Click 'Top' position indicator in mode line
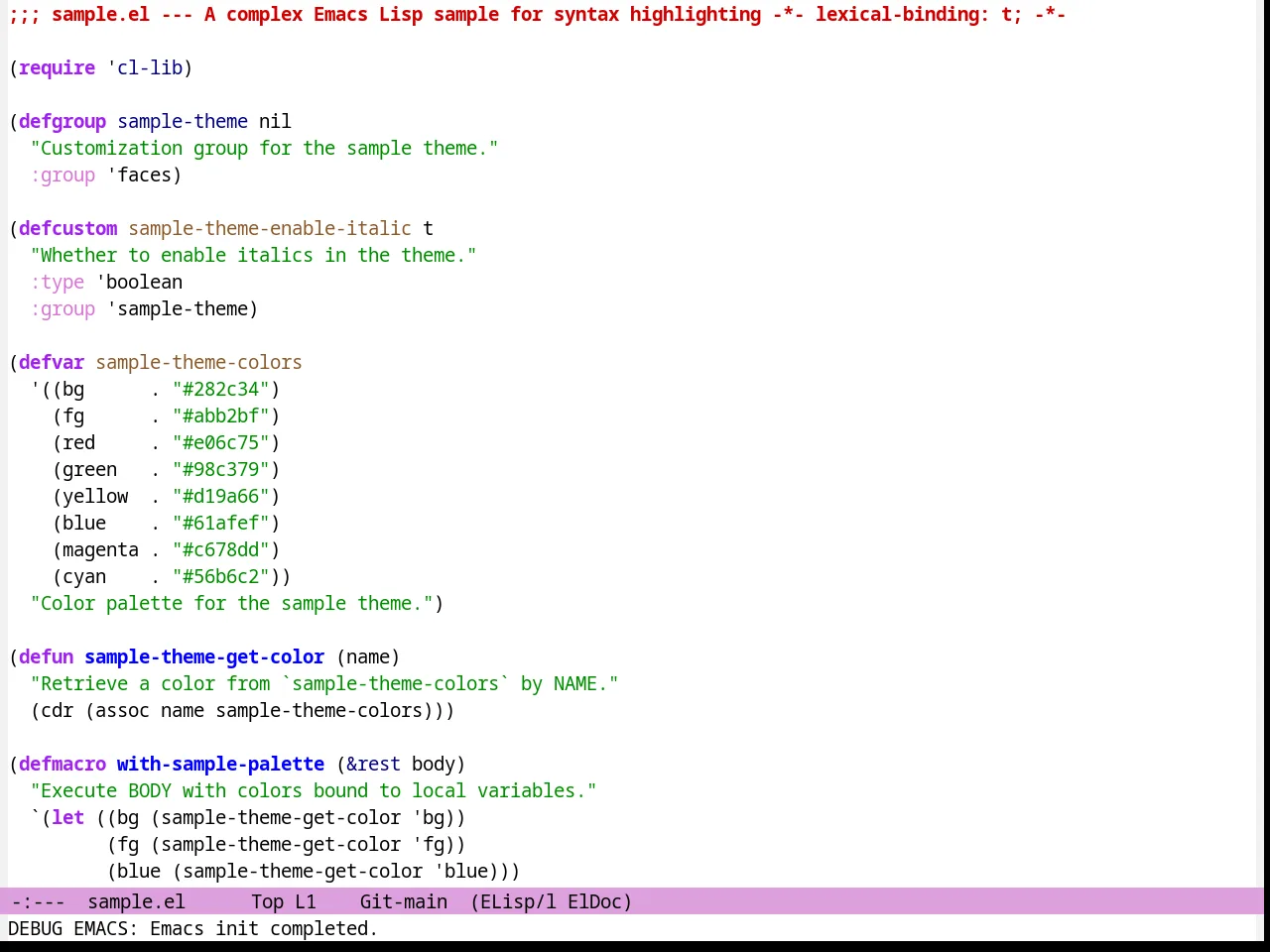The width and height of the screenshot is (1270, 952). 267,901
